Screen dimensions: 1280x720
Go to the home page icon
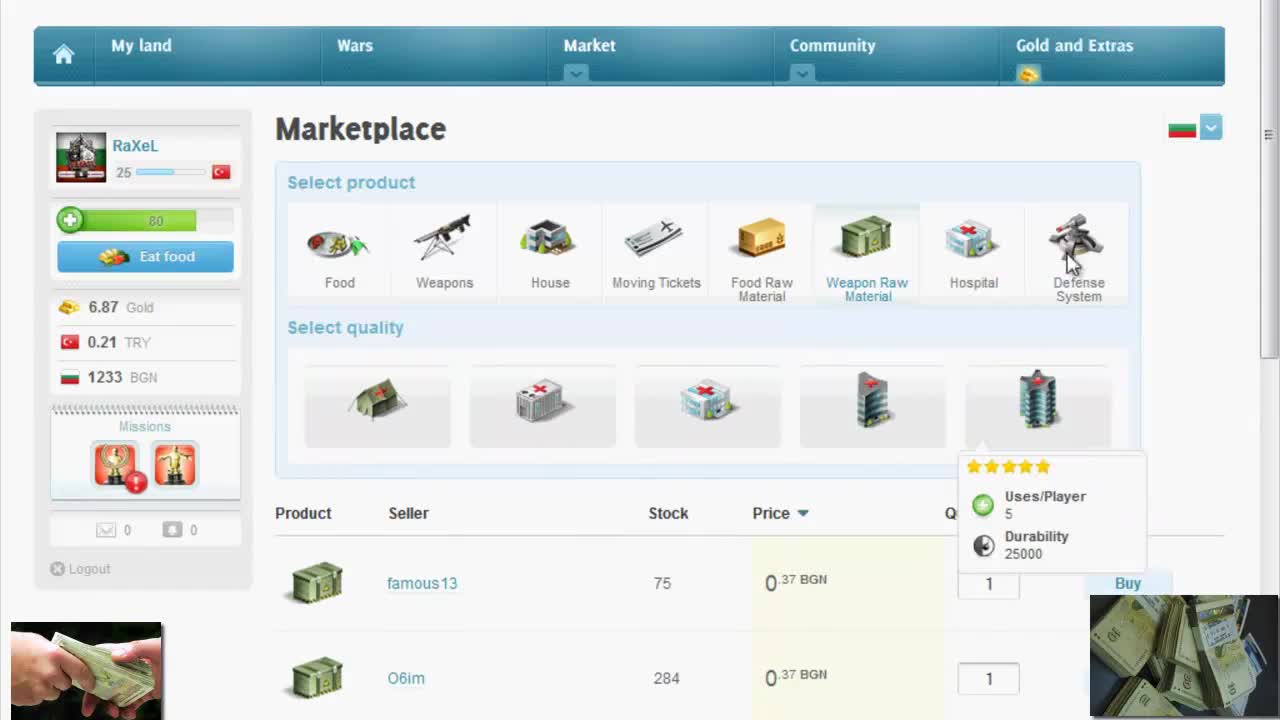tap(63, 55)
